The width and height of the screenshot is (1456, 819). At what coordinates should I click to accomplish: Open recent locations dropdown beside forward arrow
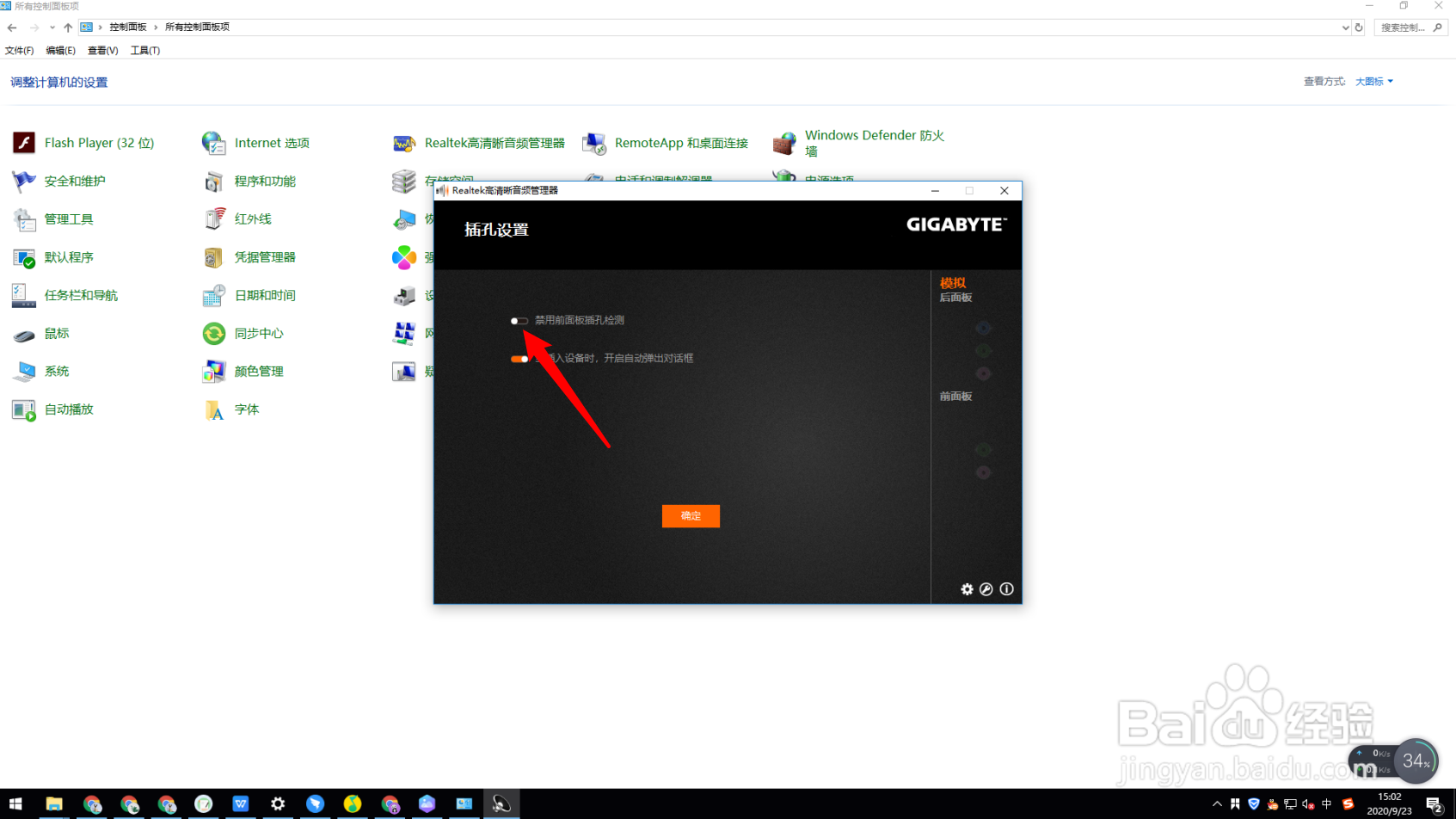[52, 28]
